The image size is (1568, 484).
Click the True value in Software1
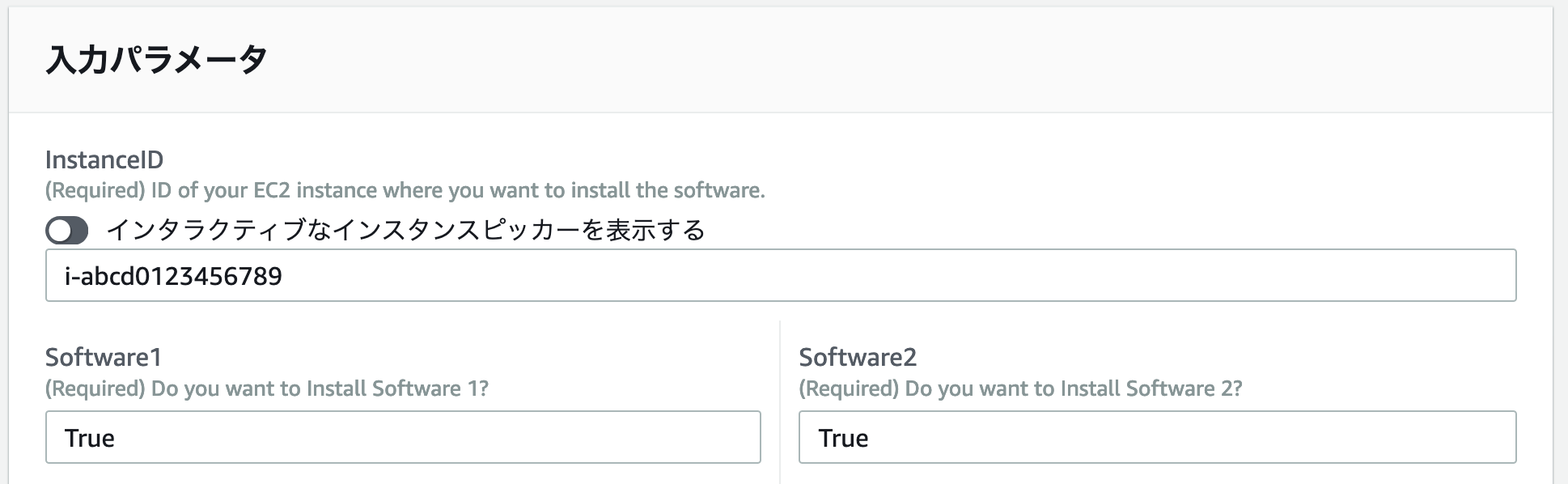90,438
